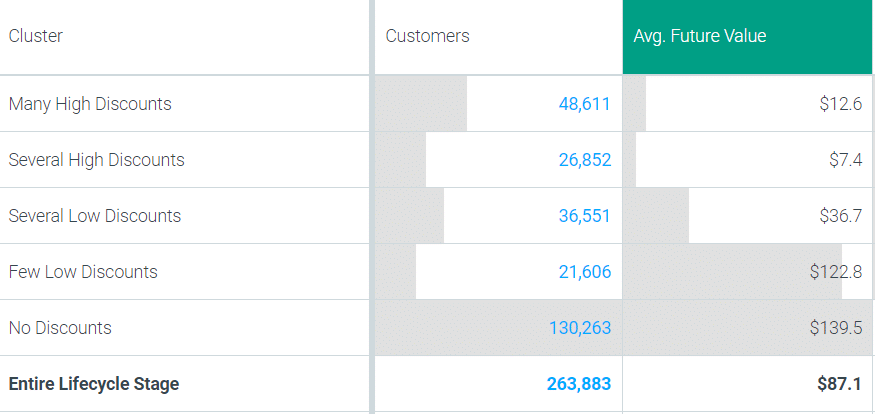
Task: Select the Many High Discounts row
Action: pyautogui.click(x=90, y=104)
